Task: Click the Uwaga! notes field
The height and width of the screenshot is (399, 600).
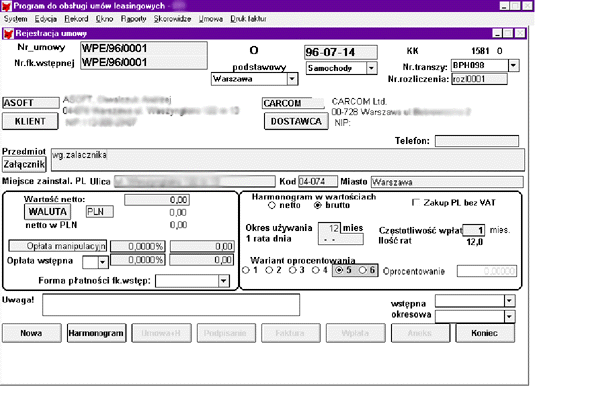Action: pos(171,305)
